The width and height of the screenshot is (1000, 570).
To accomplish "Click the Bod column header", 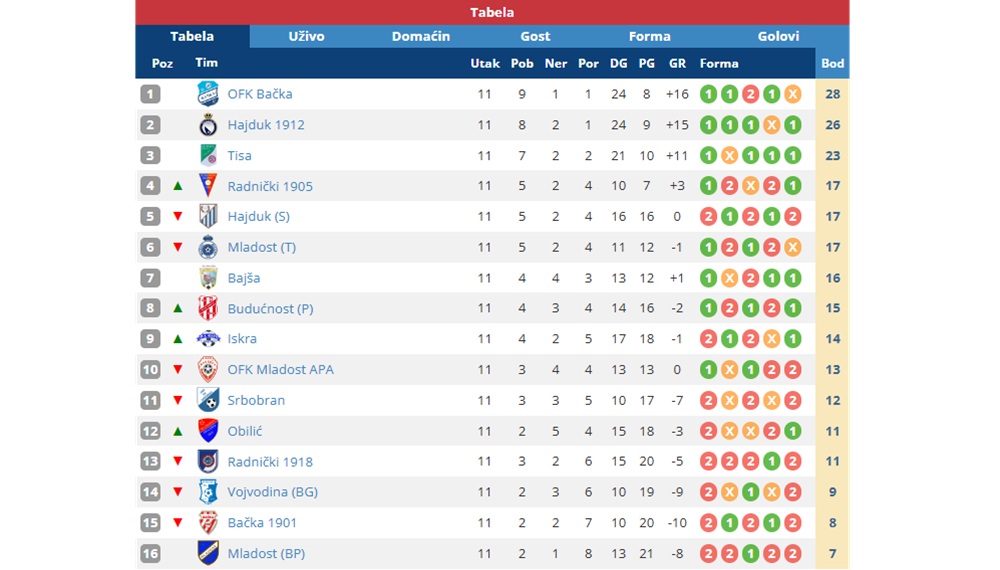I will pyautogui.click(x=832, y=63).
